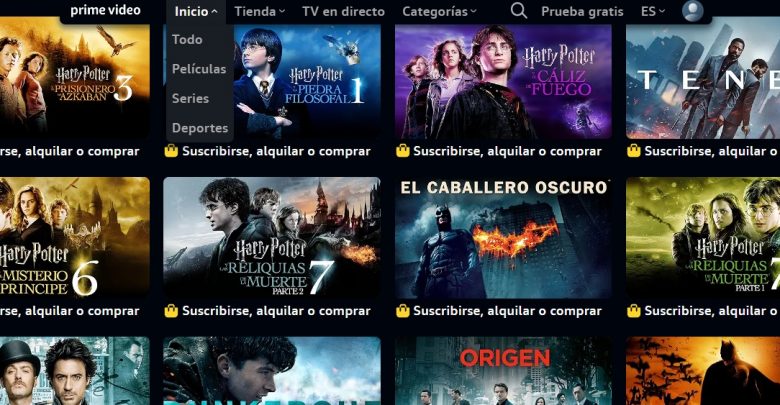Click the search magnifier icon
The image size is (780, 405).
pyautogui.click(x=519, y=10)
